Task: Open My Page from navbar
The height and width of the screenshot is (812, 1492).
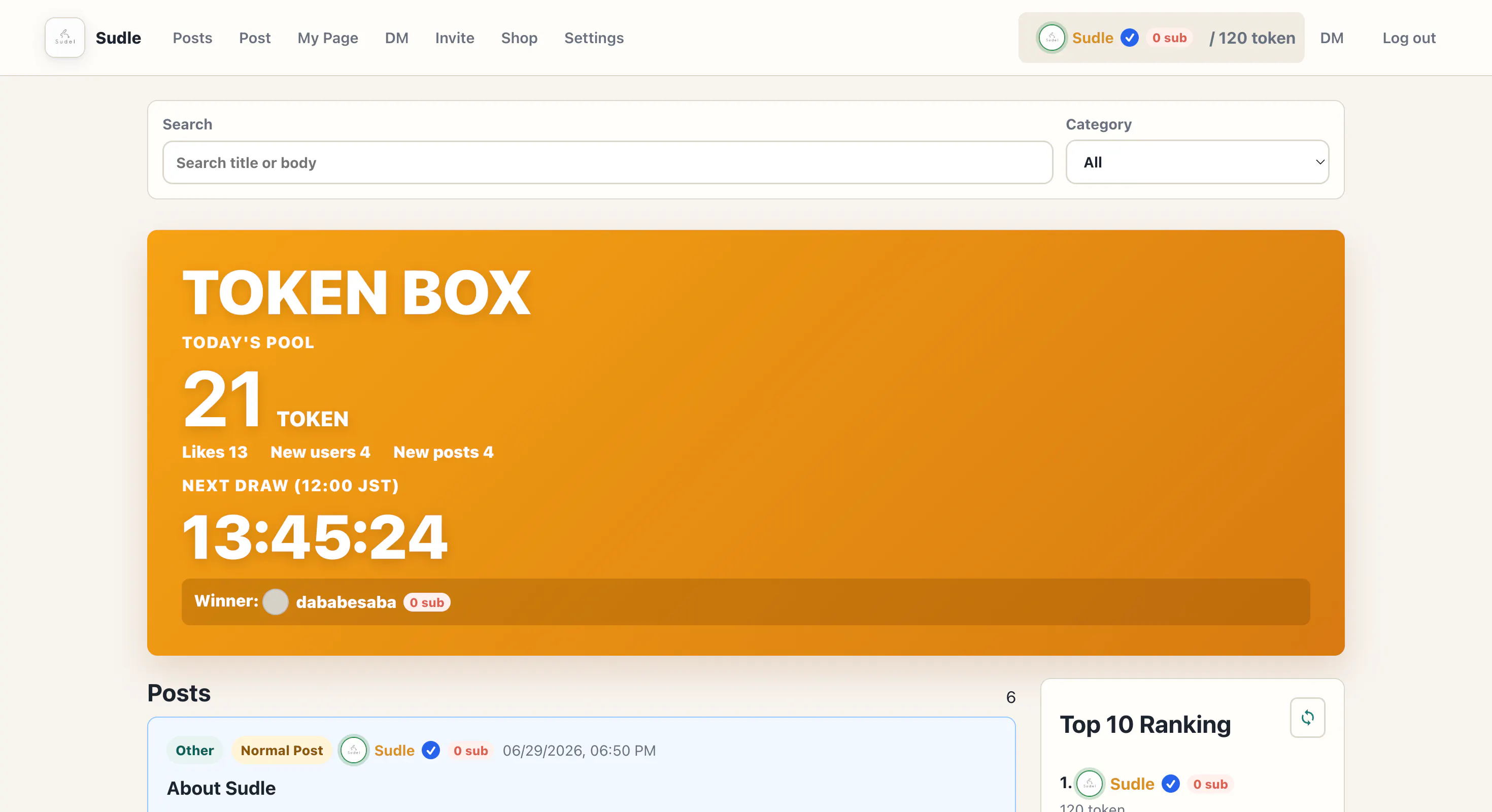Action: coord(328,38)
